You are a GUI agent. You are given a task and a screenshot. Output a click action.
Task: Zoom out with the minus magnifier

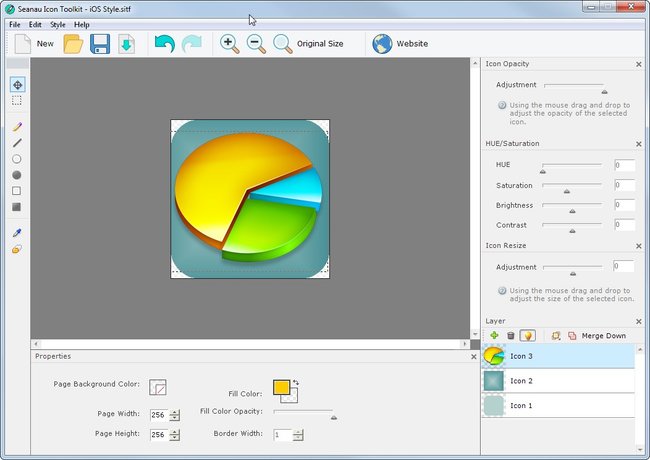point(256,44)
